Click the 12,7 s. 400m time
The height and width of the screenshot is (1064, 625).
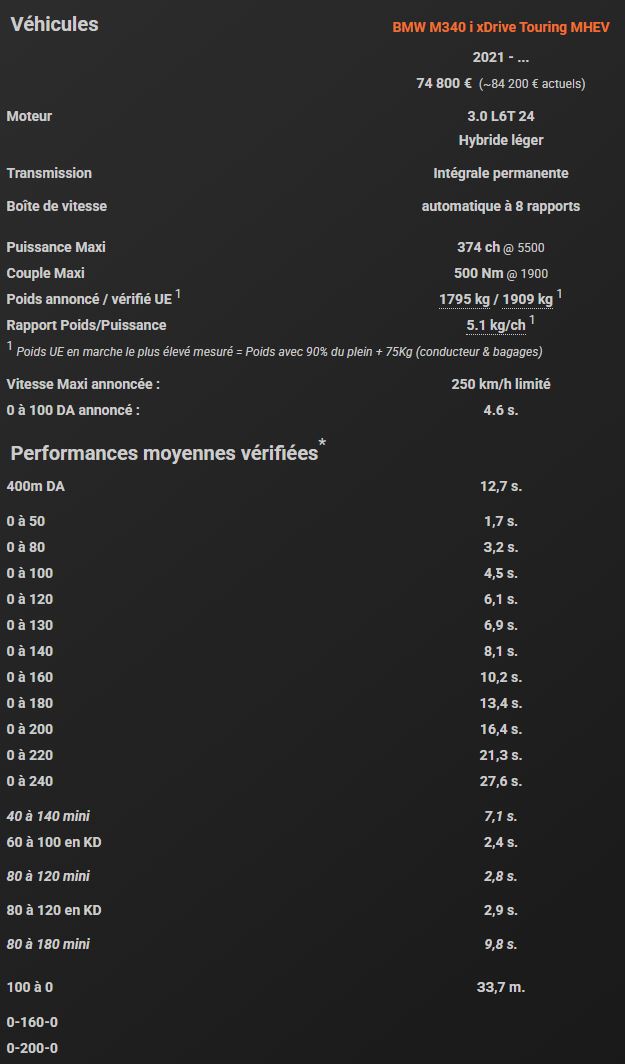(x=500, y=486)
